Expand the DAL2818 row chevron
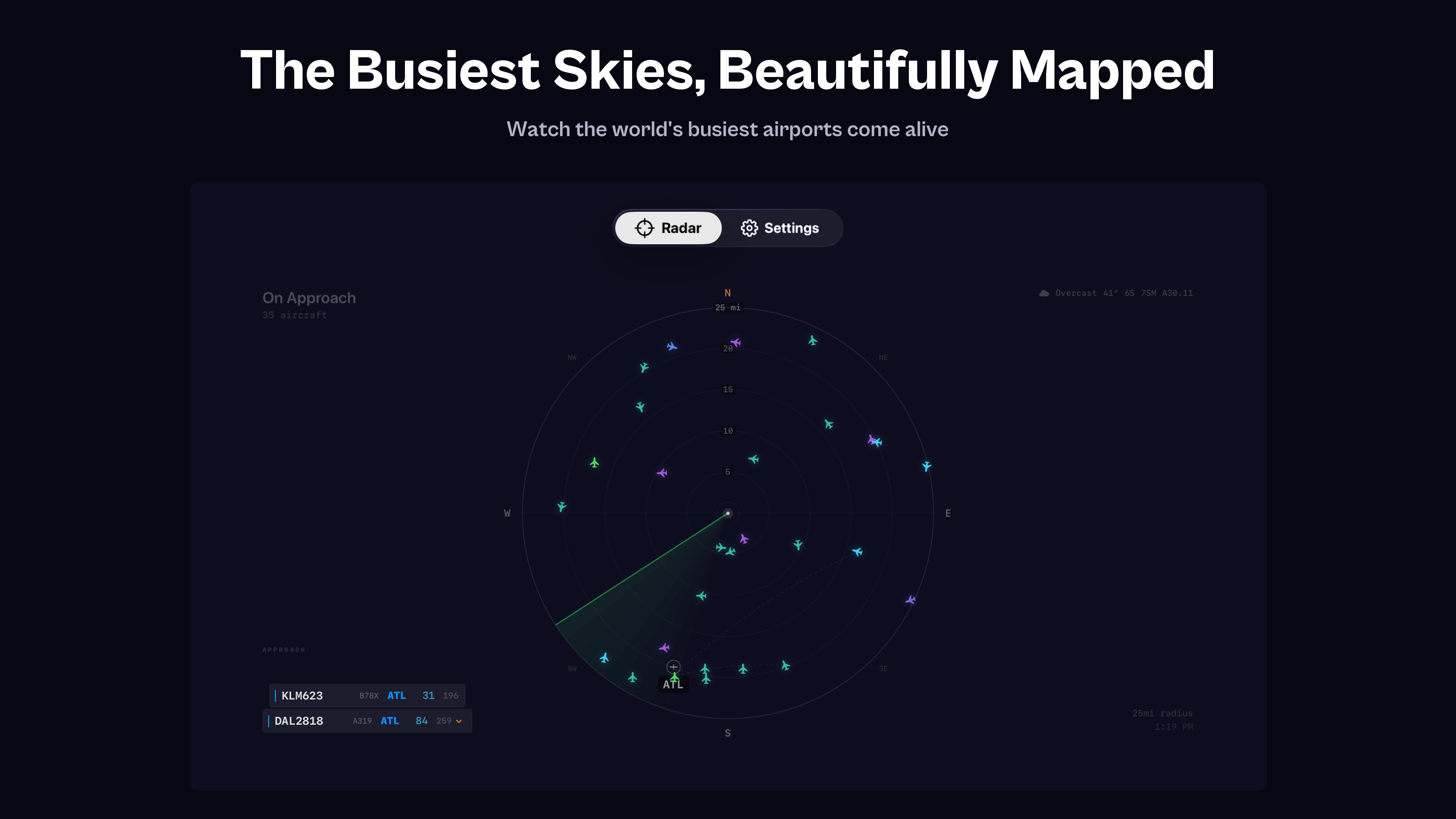Image resolution: width=1456 pixels, height=819 pixels. point(459,721)
